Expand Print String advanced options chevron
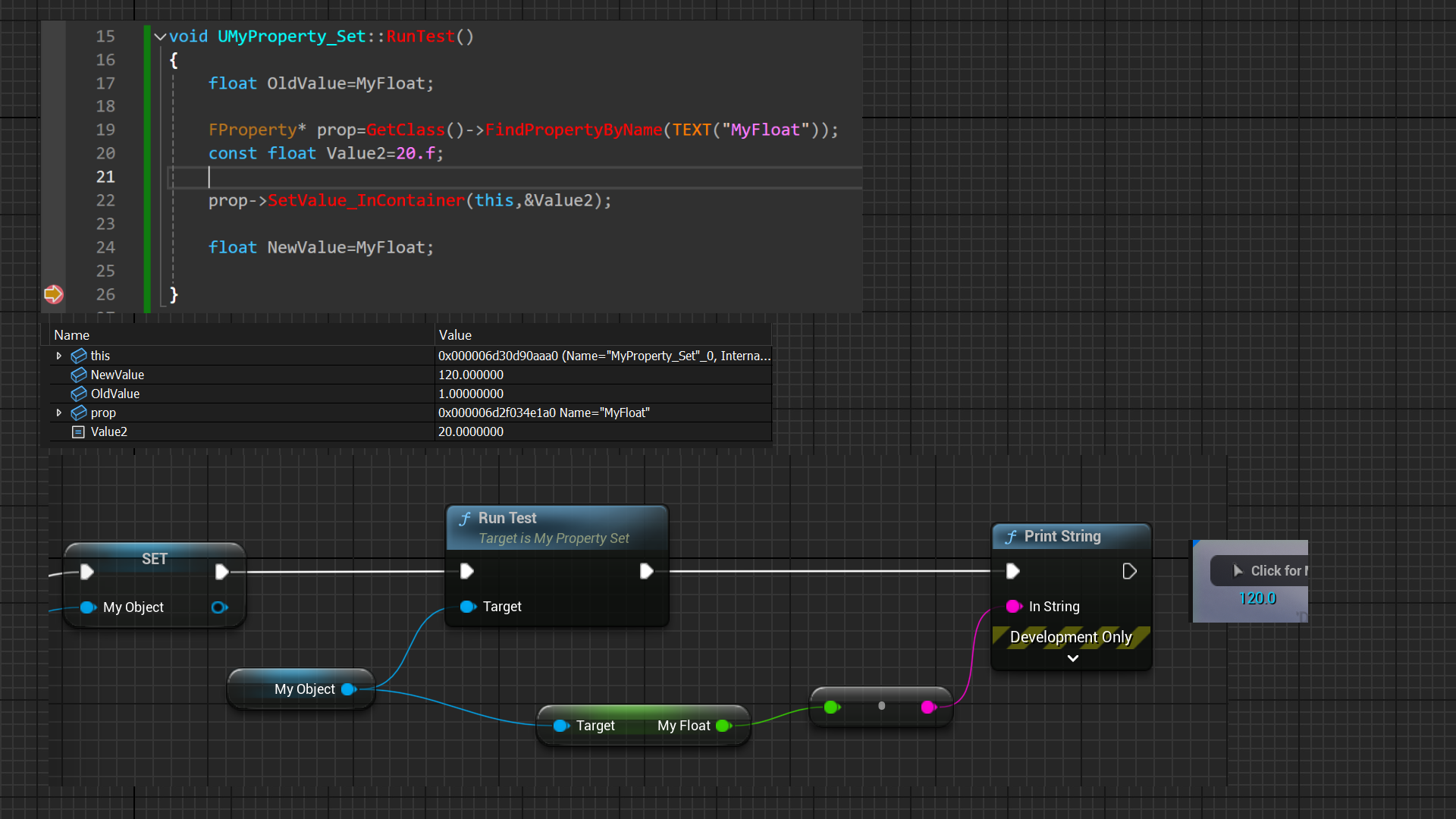This screenshot has width=1456, height=819. 1072,658
